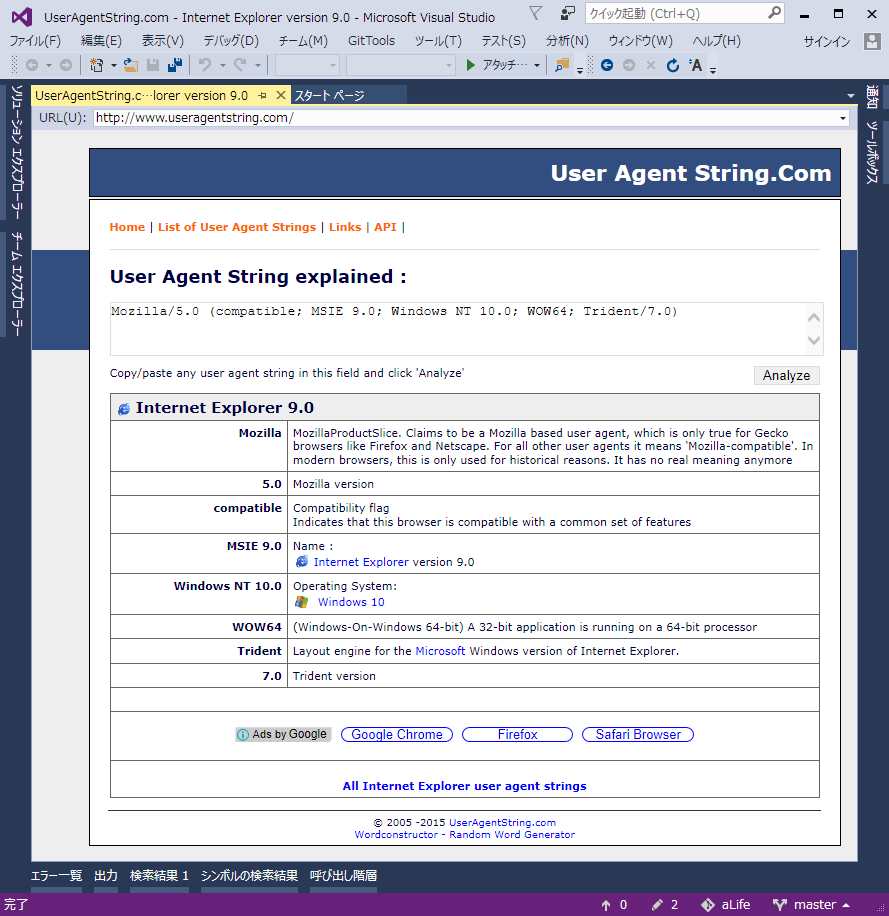Screen dimensions: 889x916
Task: Open the master branch selector
Action: (x=811, y=905)
